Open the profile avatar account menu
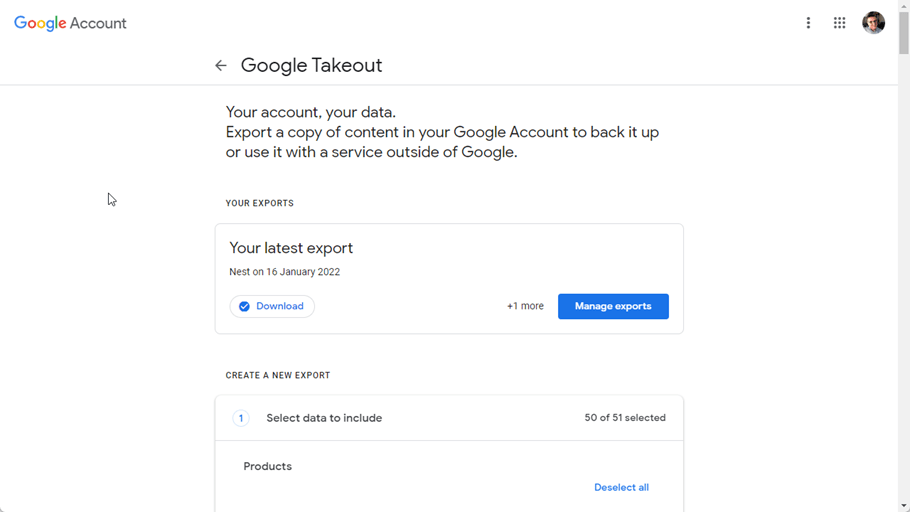Viewport: 910px width, 512px height. [873, 23]
